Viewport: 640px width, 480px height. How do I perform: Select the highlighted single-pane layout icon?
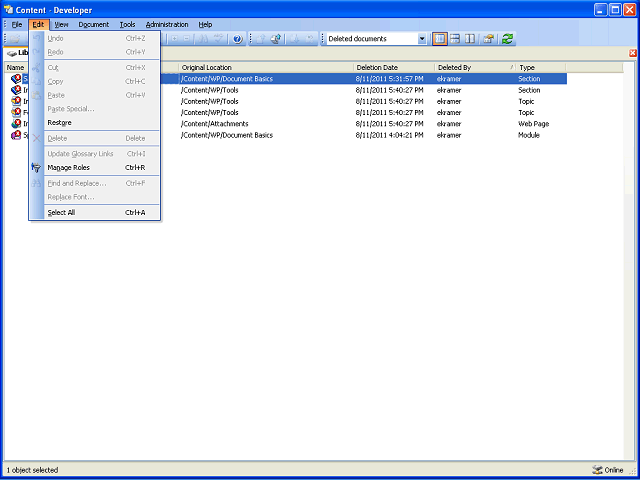coord(439,39)
